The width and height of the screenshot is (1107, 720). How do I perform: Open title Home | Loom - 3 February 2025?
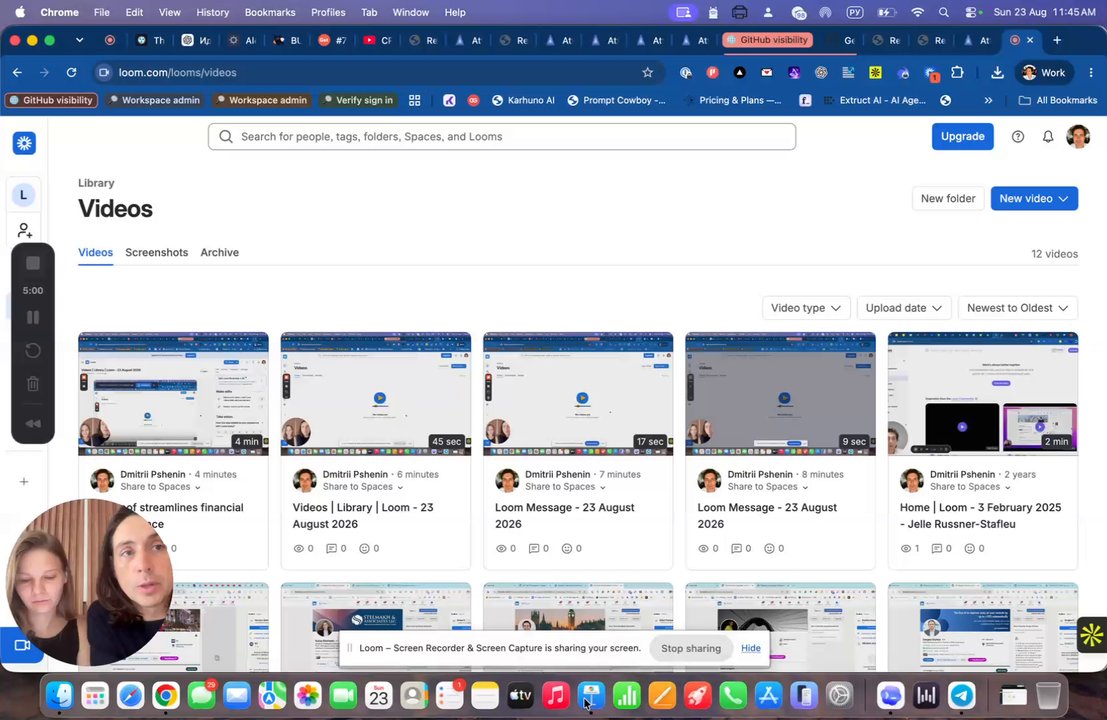(981, 516)
